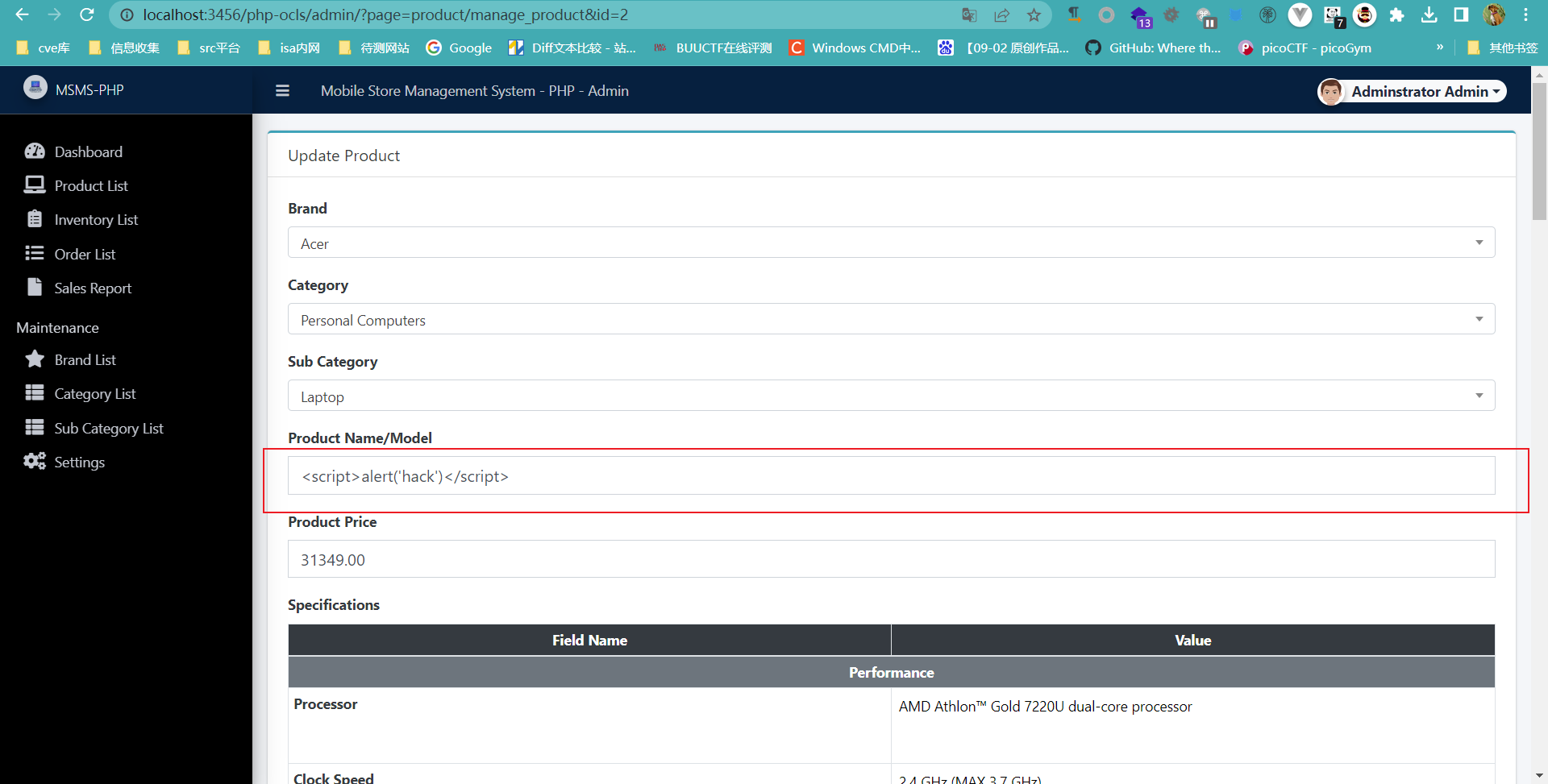This screenshot has width=1548, height=784.
Task: Click the Inventory List clipboard icon
Action: click(35, 219)
